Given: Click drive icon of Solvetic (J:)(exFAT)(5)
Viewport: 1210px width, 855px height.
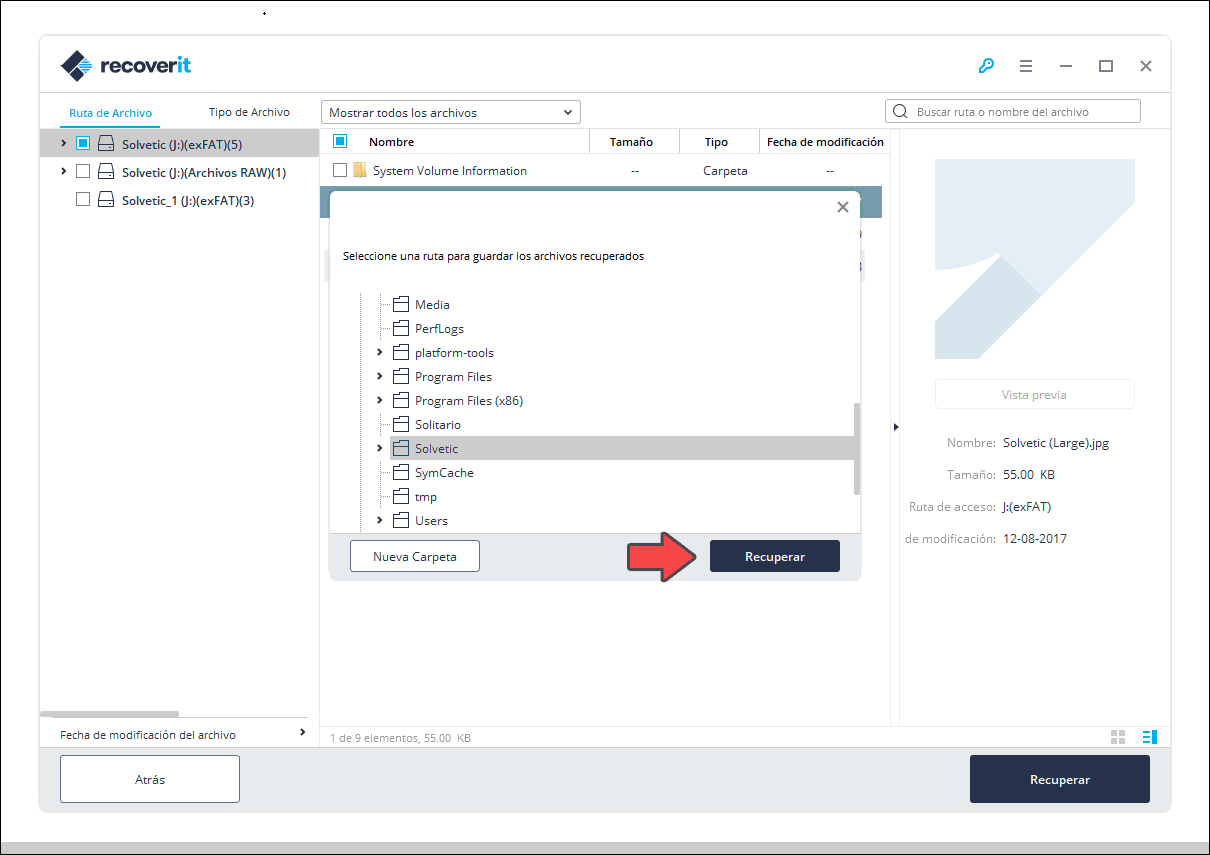Looking at the screenshot, I should (106, 144).
